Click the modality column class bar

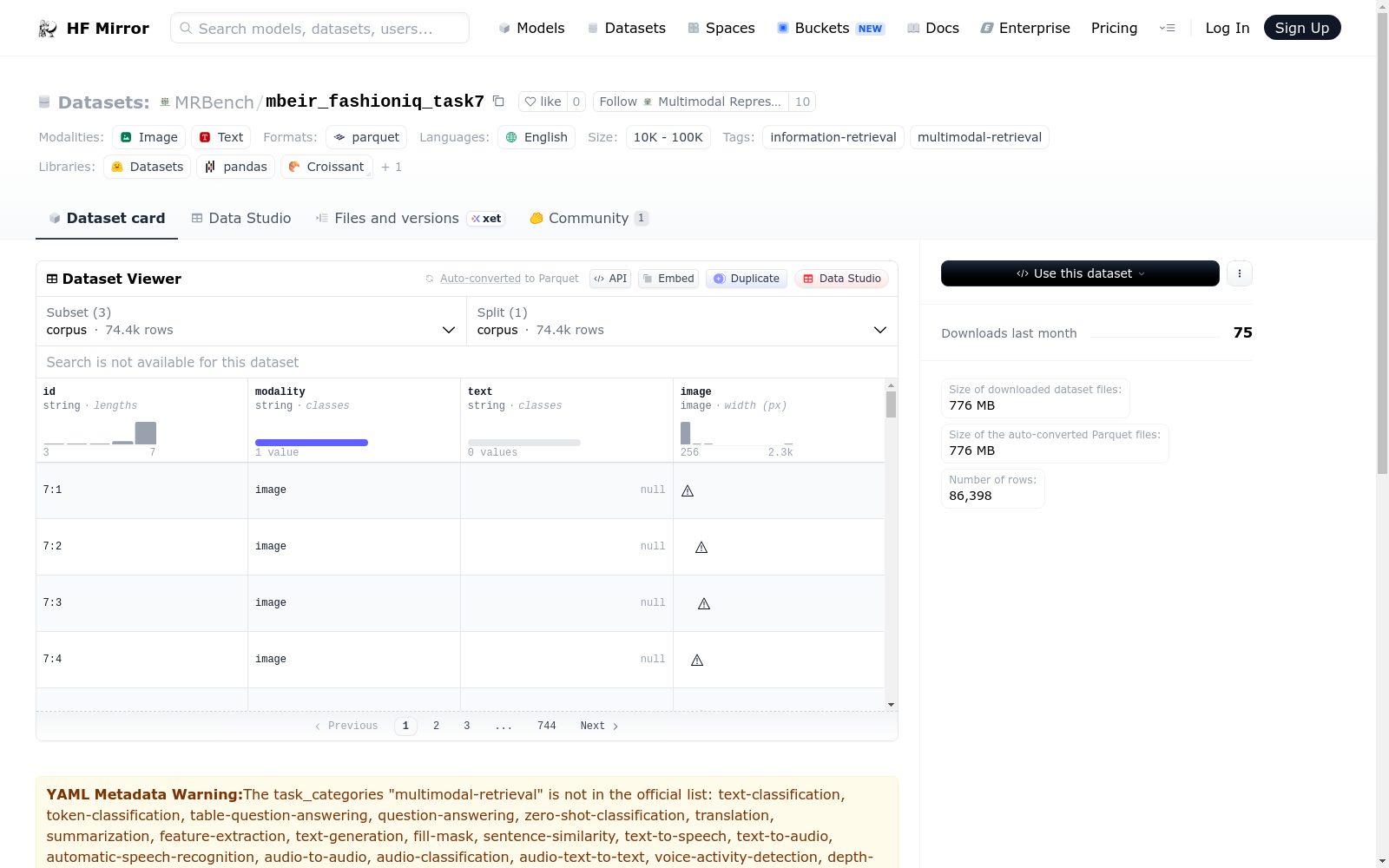click(x=312, y=443)
